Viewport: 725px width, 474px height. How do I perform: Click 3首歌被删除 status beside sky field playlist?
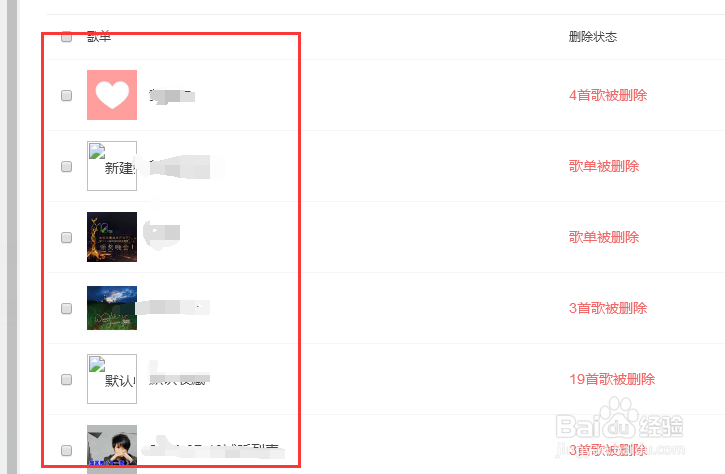click(x=608, y=308)
